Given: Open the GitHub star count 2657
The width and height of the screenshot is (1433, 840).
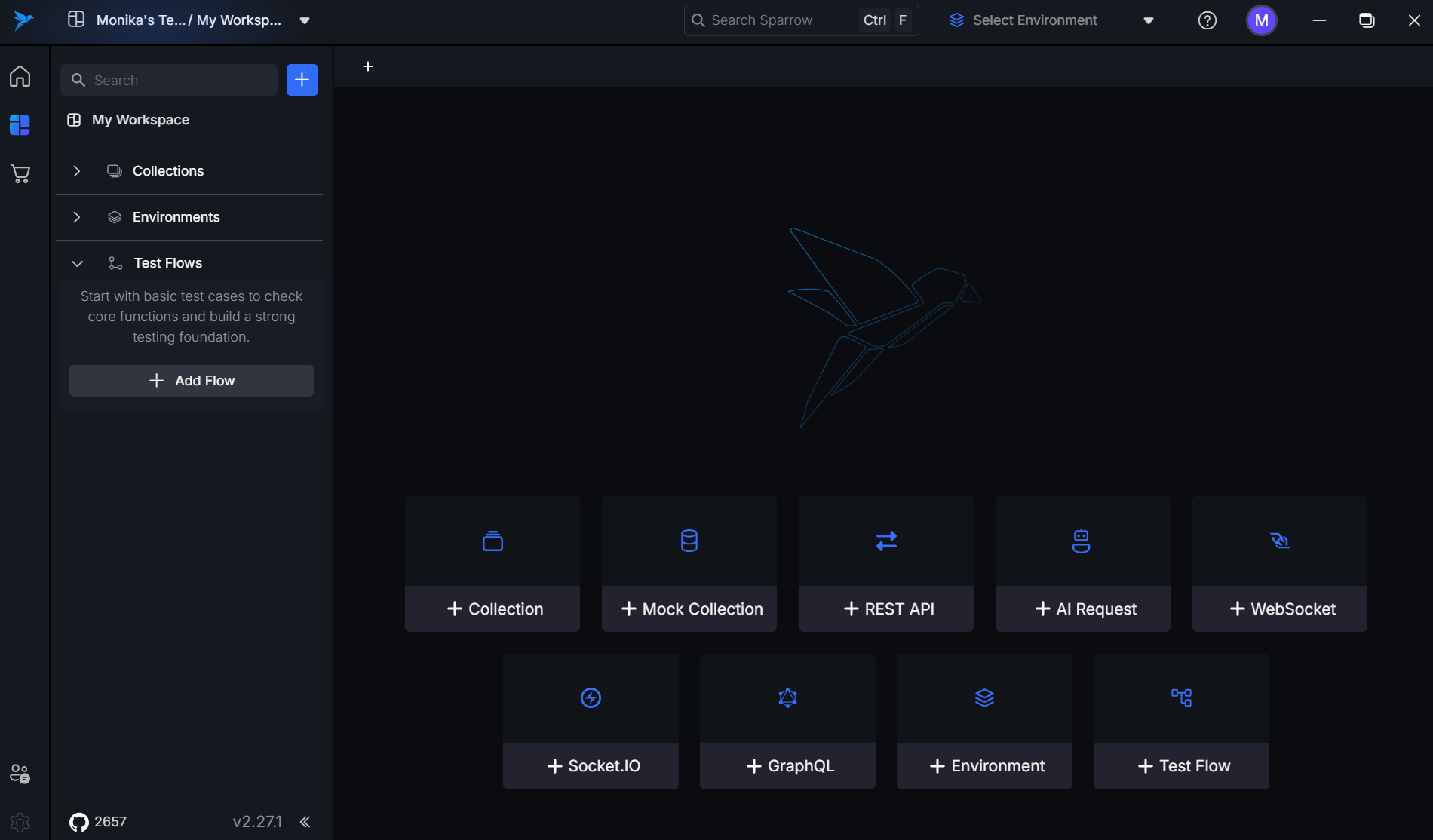Looking at the screenshot, I should pos(98,822).
